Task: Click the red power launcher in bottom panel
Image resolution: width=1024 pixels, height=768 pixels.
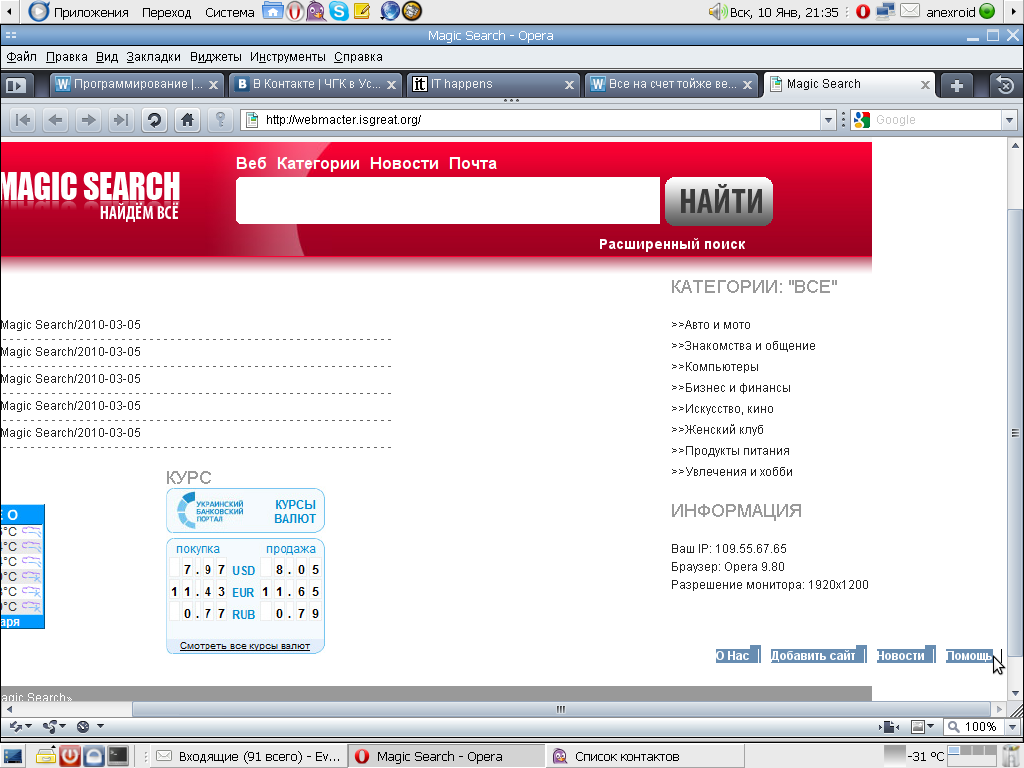Action: pyautogui.click(x=70, y=756)
